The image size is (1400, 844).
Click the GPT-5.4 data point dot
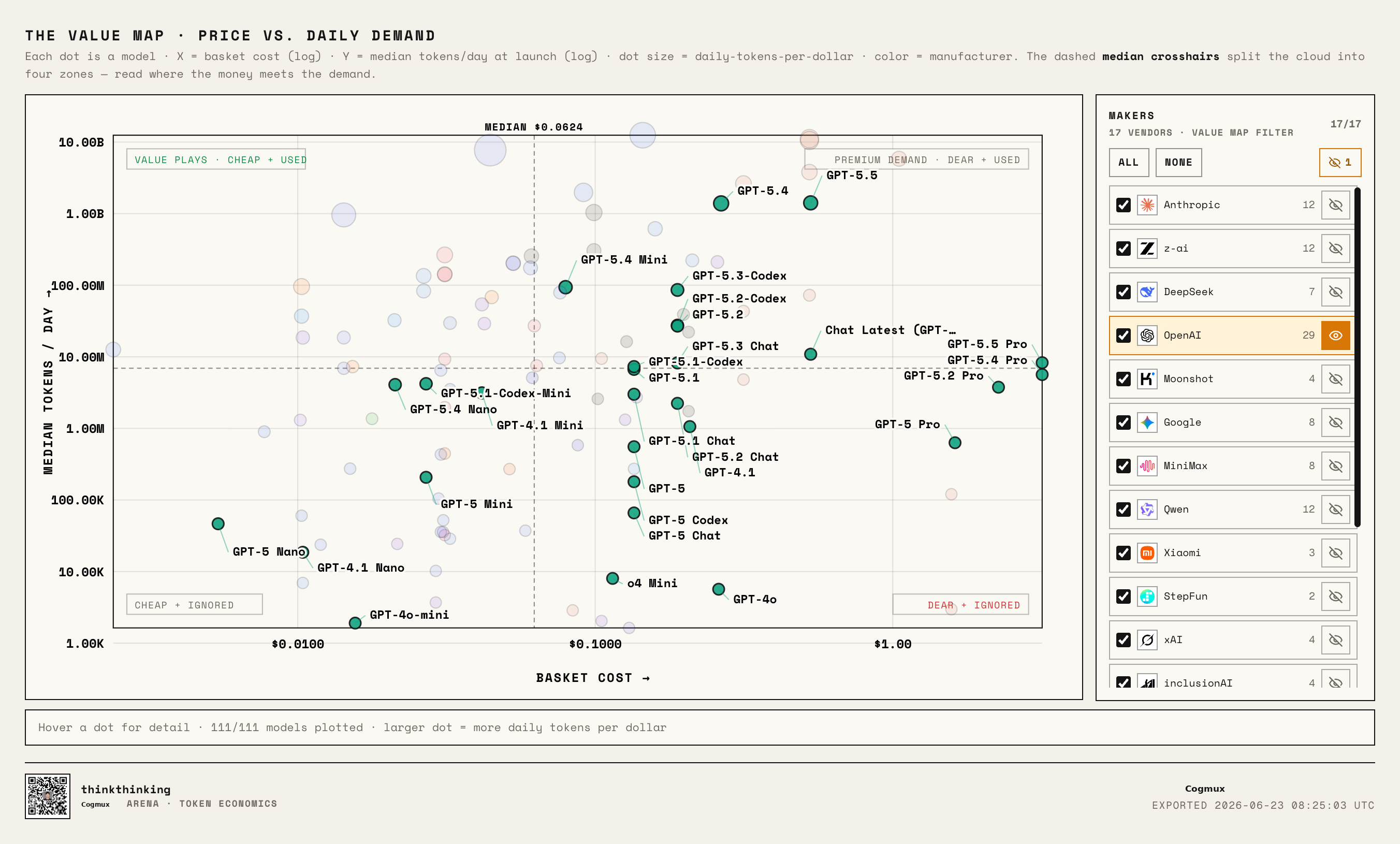coord(721,203)
